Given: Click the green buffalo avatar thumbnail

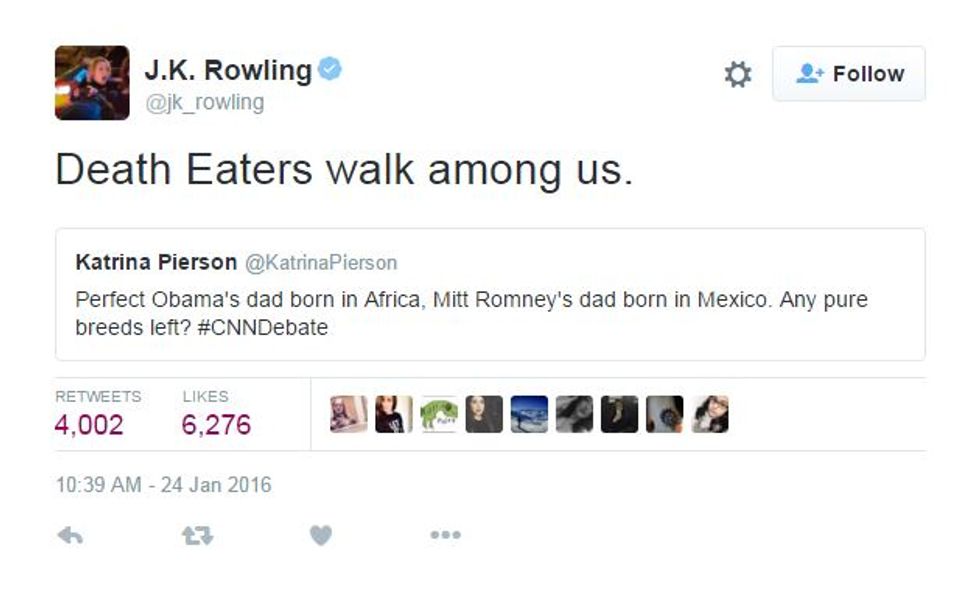Looking at the screenshot, I should coord(439,414).
